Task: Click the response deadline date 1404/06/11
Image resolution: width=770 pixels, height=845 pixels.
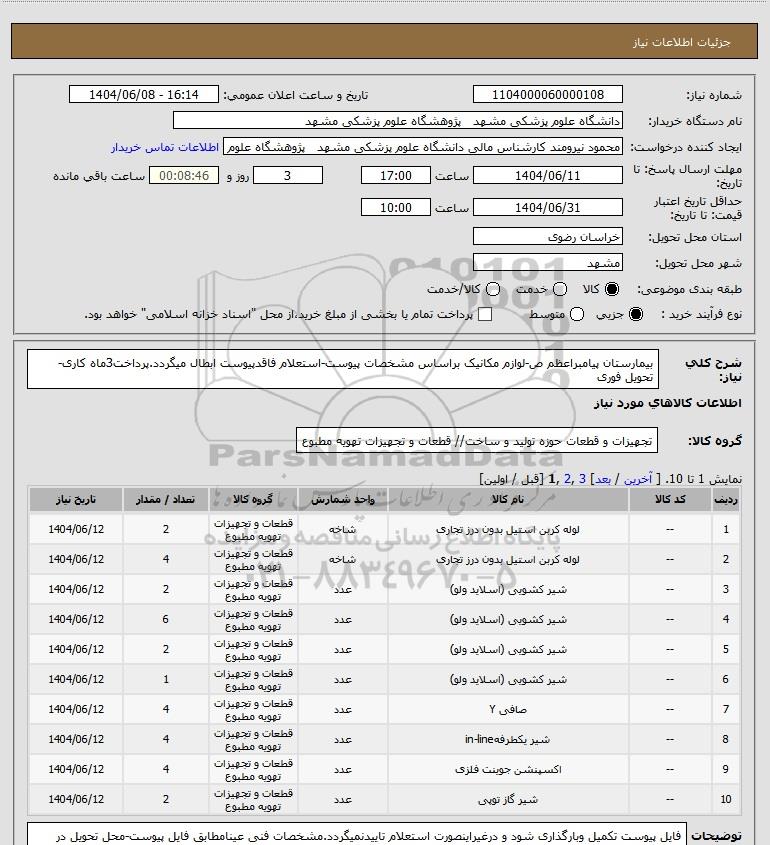Action: tap(547, 175)
